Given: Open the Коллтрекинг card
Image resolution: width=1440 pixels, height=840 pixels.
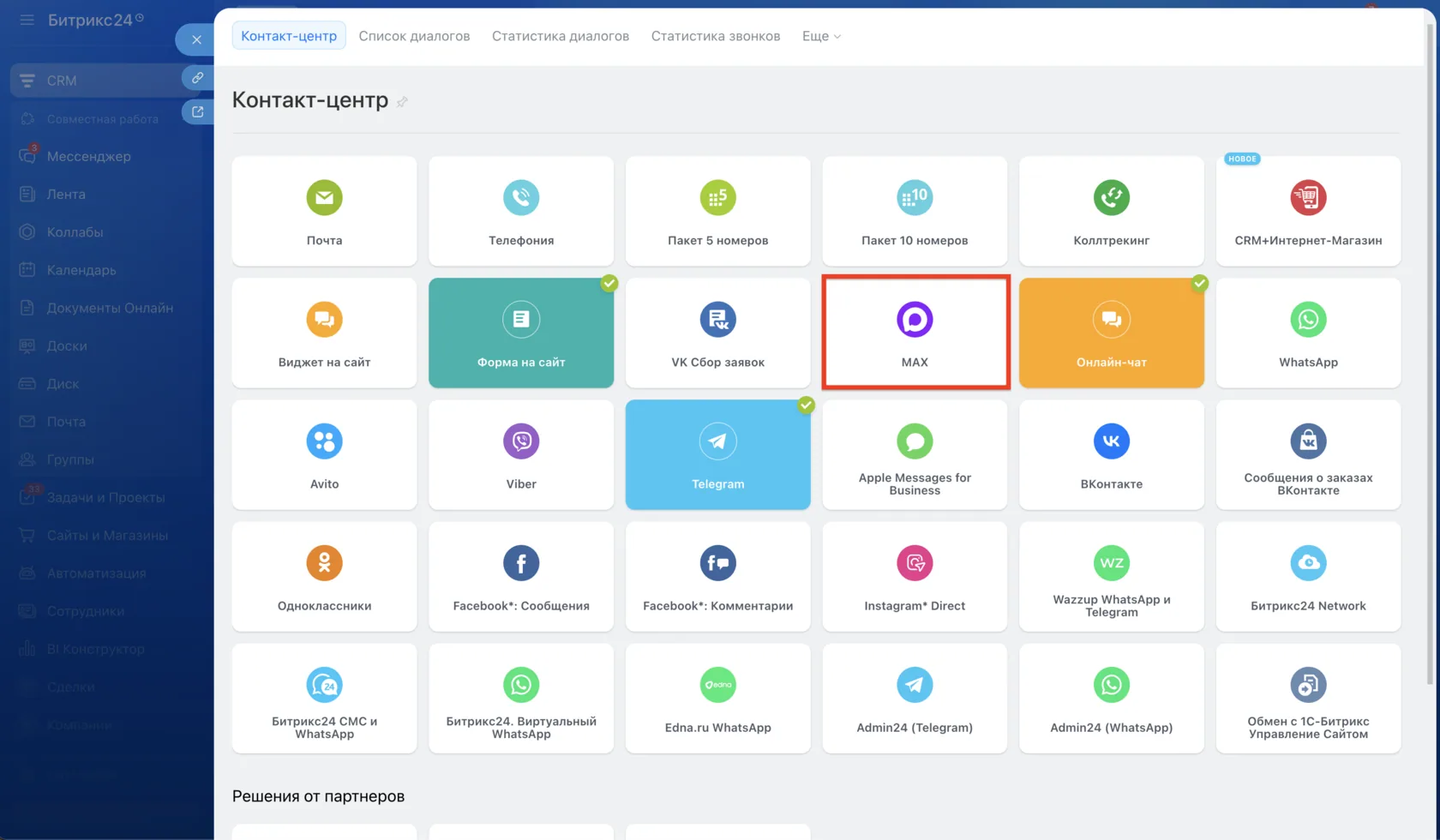Looking at the screenshot, I should pyautogui.click(x=1111, y=211).
